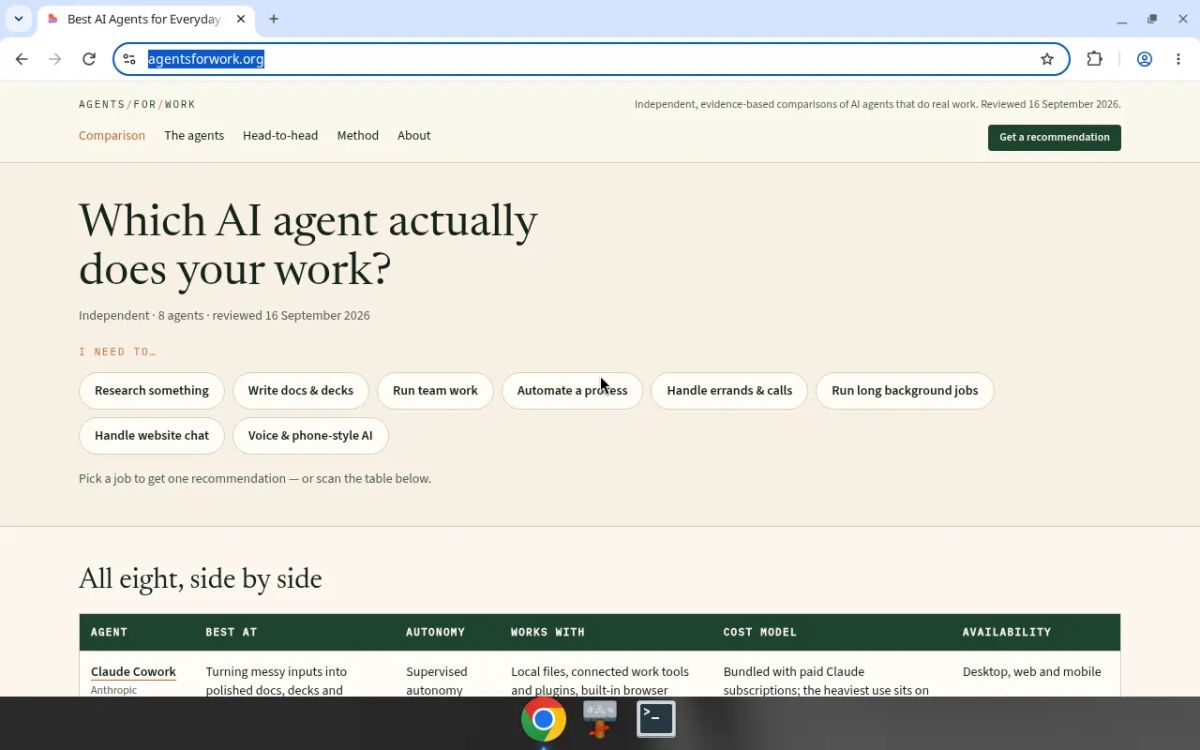Click AGENTS/FOR/WORK site logo

click(137, 104)
